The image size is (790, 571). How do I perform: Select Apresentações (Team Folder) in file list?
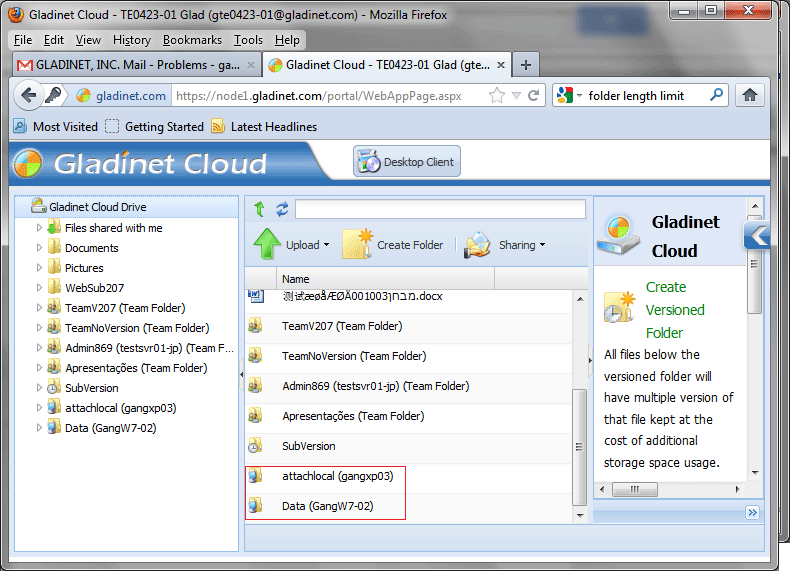pyautogui.click(x=409, y=416)
